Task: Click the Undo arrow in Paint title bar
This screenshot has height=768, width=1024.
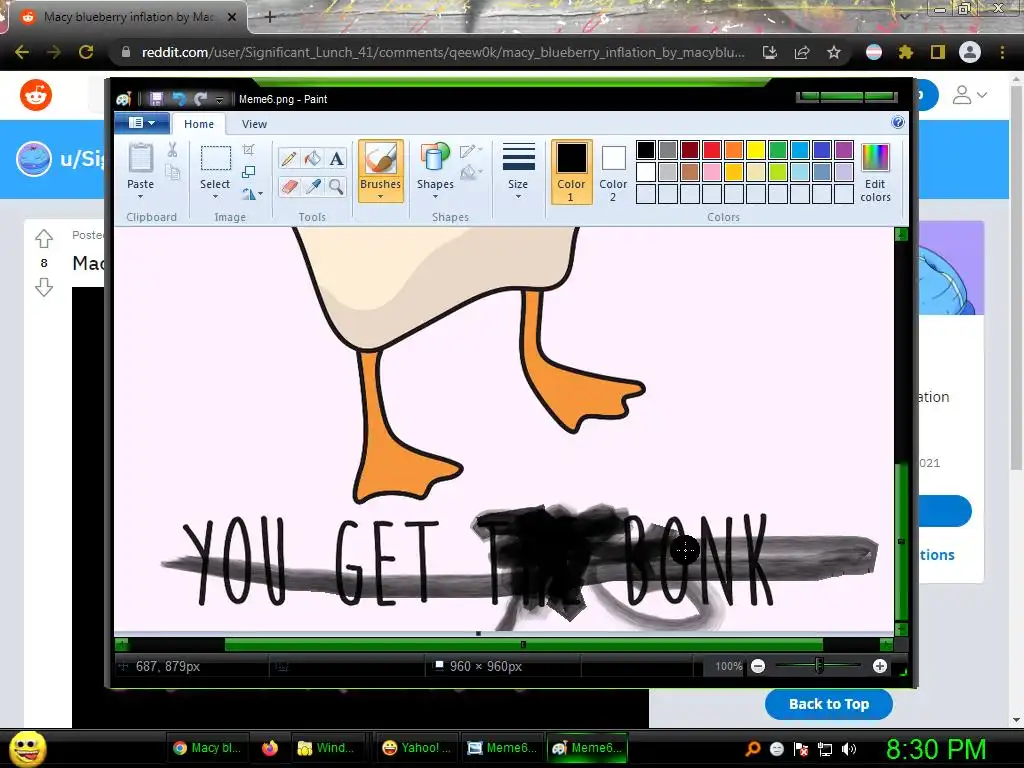Action: click(x=179, y=99)
